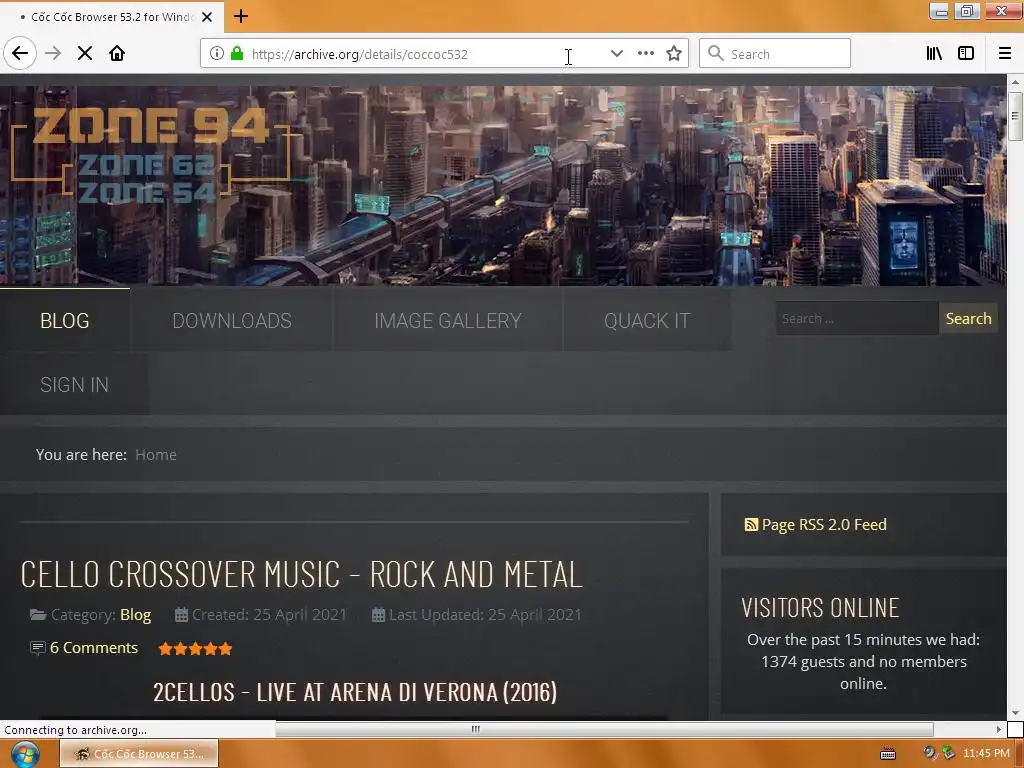The height and width of the screenshot is (768, 1024).
Task: Click the page scroll down arrow
Action: click(1015, 713)
